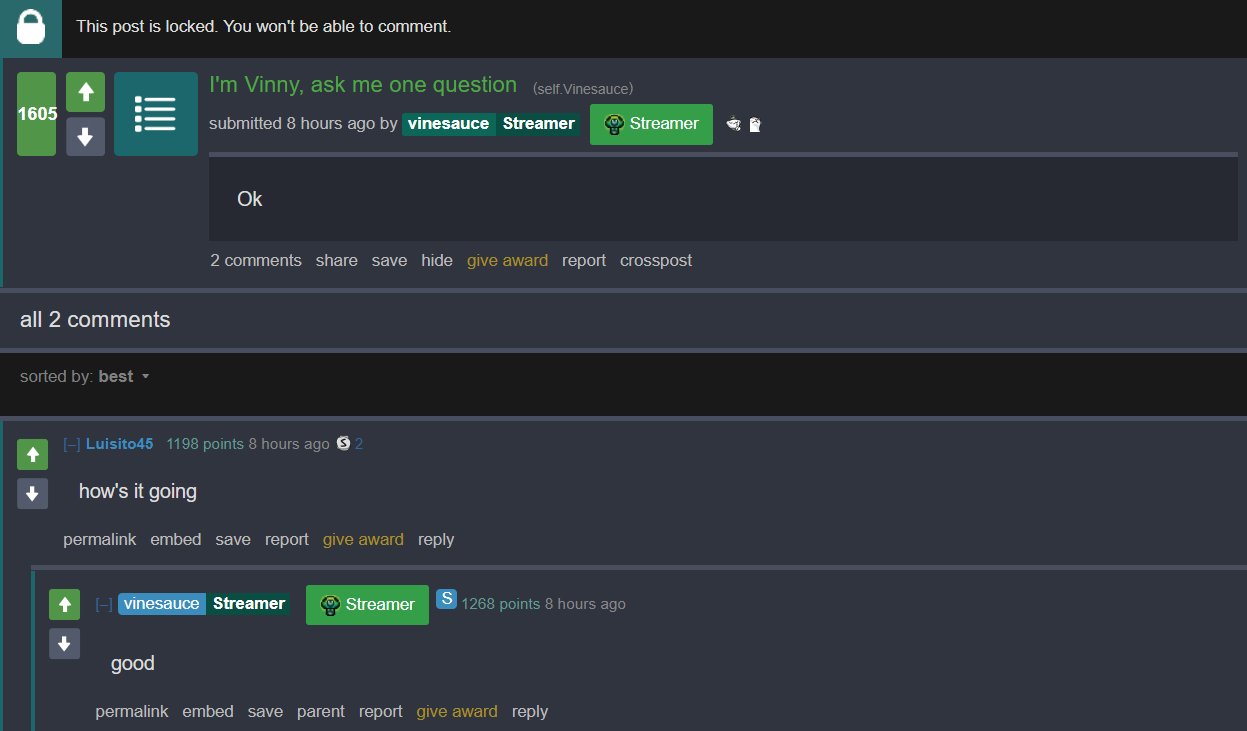The image size is (1247, 731).
Task: Click the blue S badge beside vinesauce reply
Action: (446, 599)
